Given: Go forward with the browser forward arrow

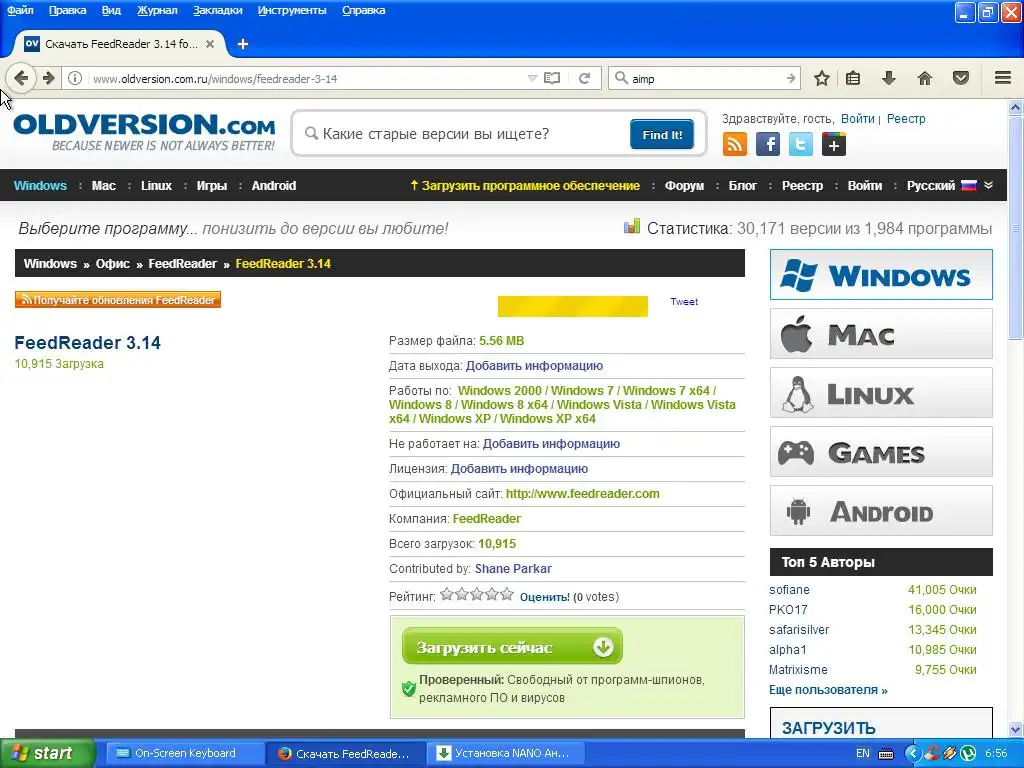Looking at the screenshot, I should click(x=49, y=78).
